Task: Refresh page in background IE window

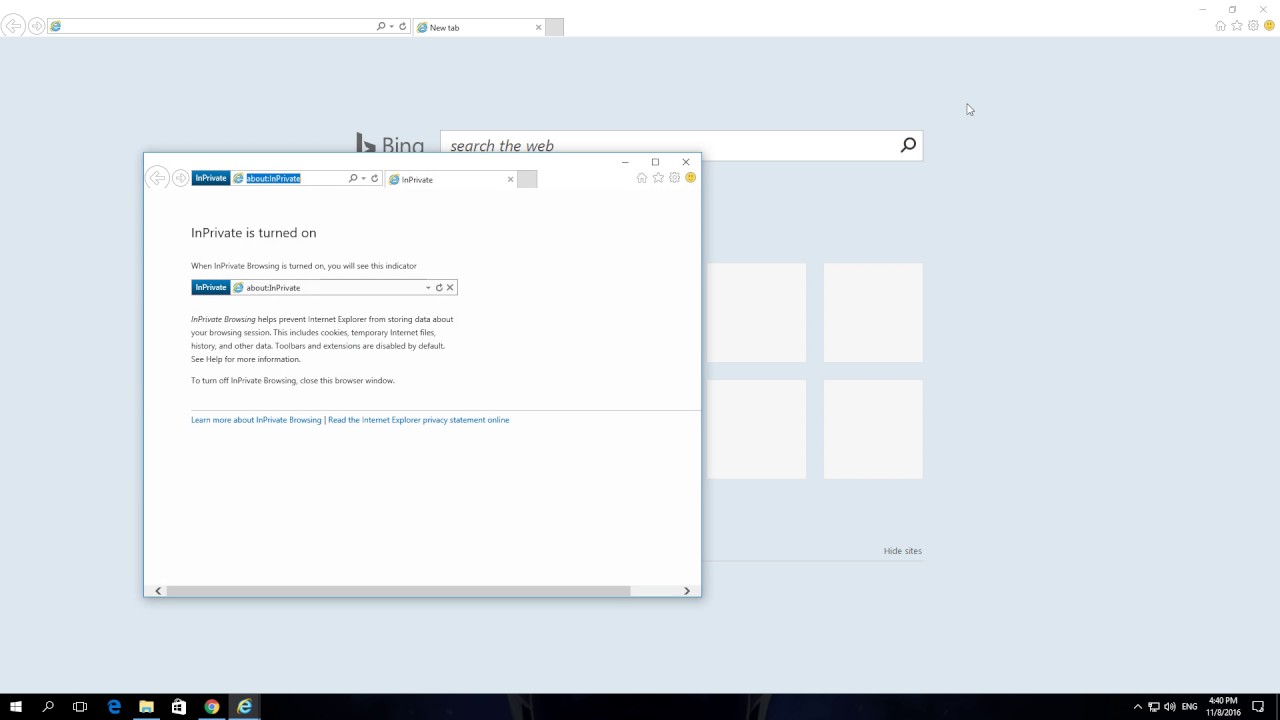Action: coord(403,26)
